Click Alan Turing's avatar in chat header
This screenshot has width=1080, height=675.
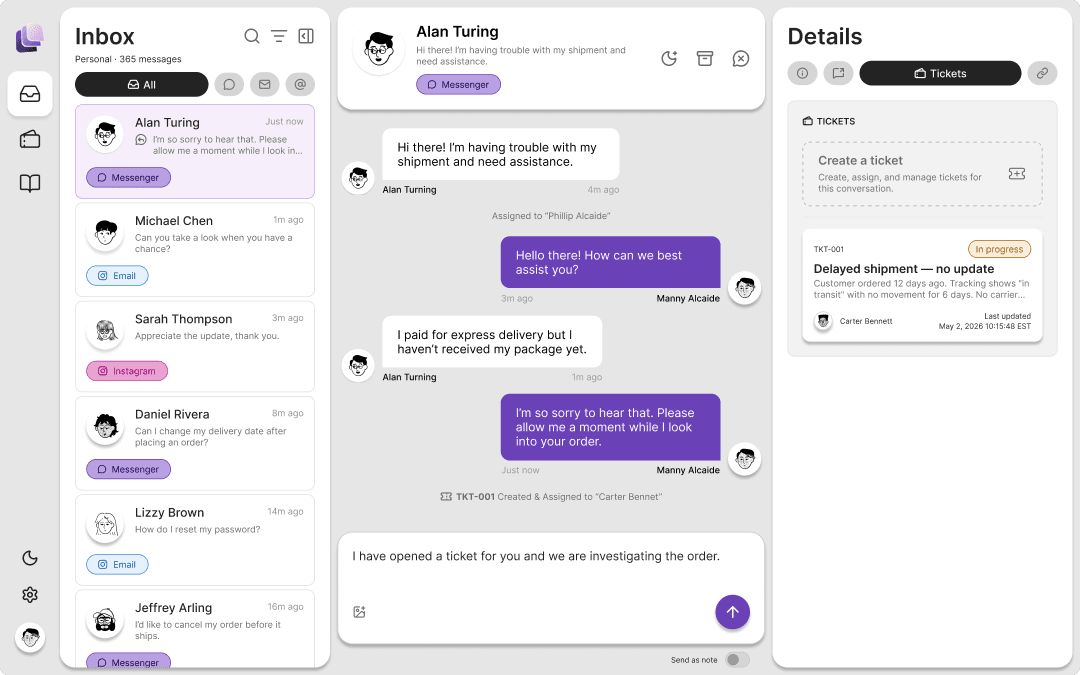pos(378,50)
